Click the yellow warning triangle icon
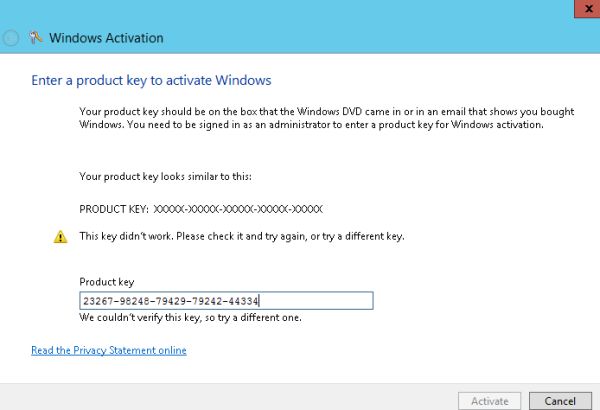Viewport: 600px width, 410px height. [x=60, y=237]
